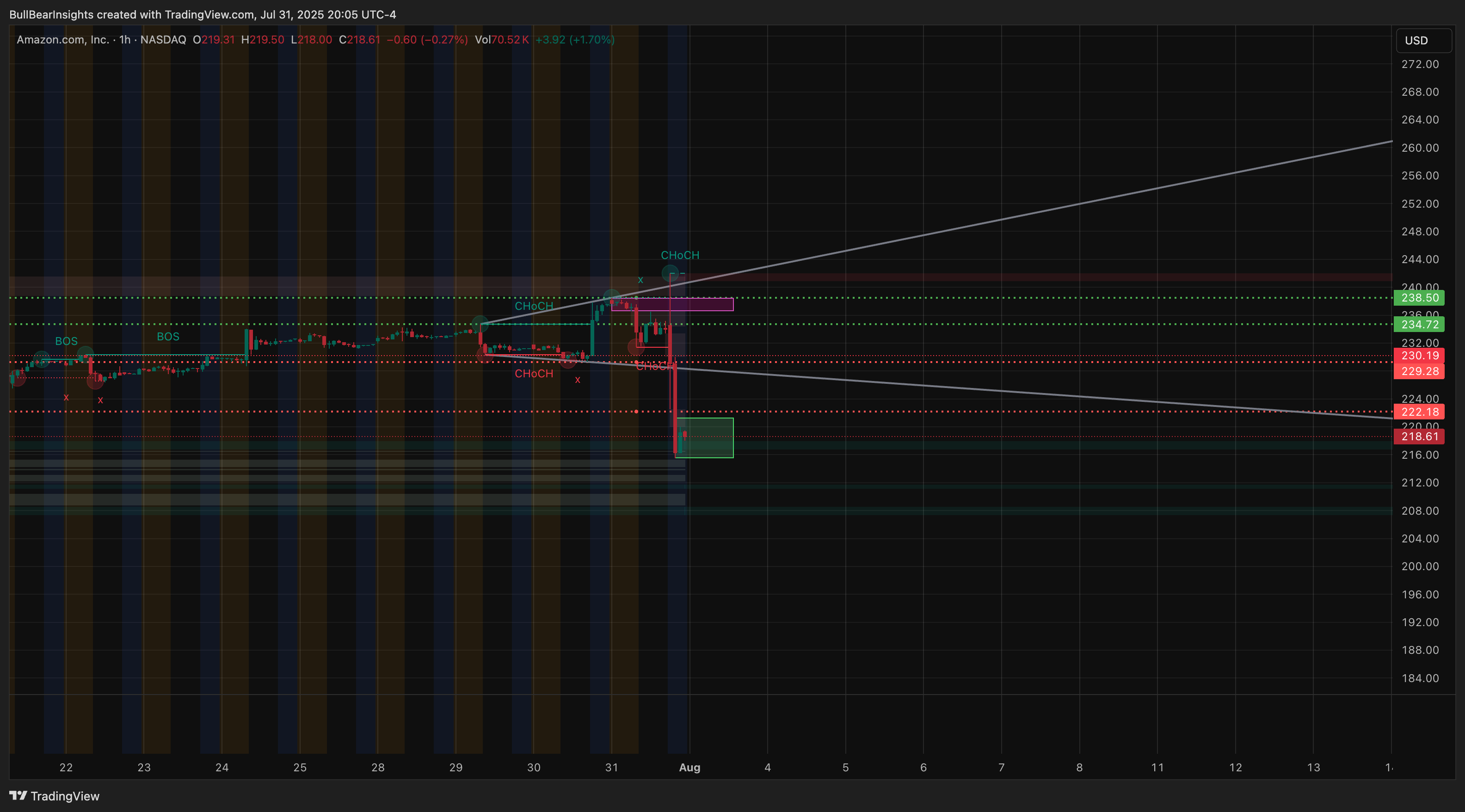
Task: Click the 272.00 price scale value
Action: (x=1420, y=64)
